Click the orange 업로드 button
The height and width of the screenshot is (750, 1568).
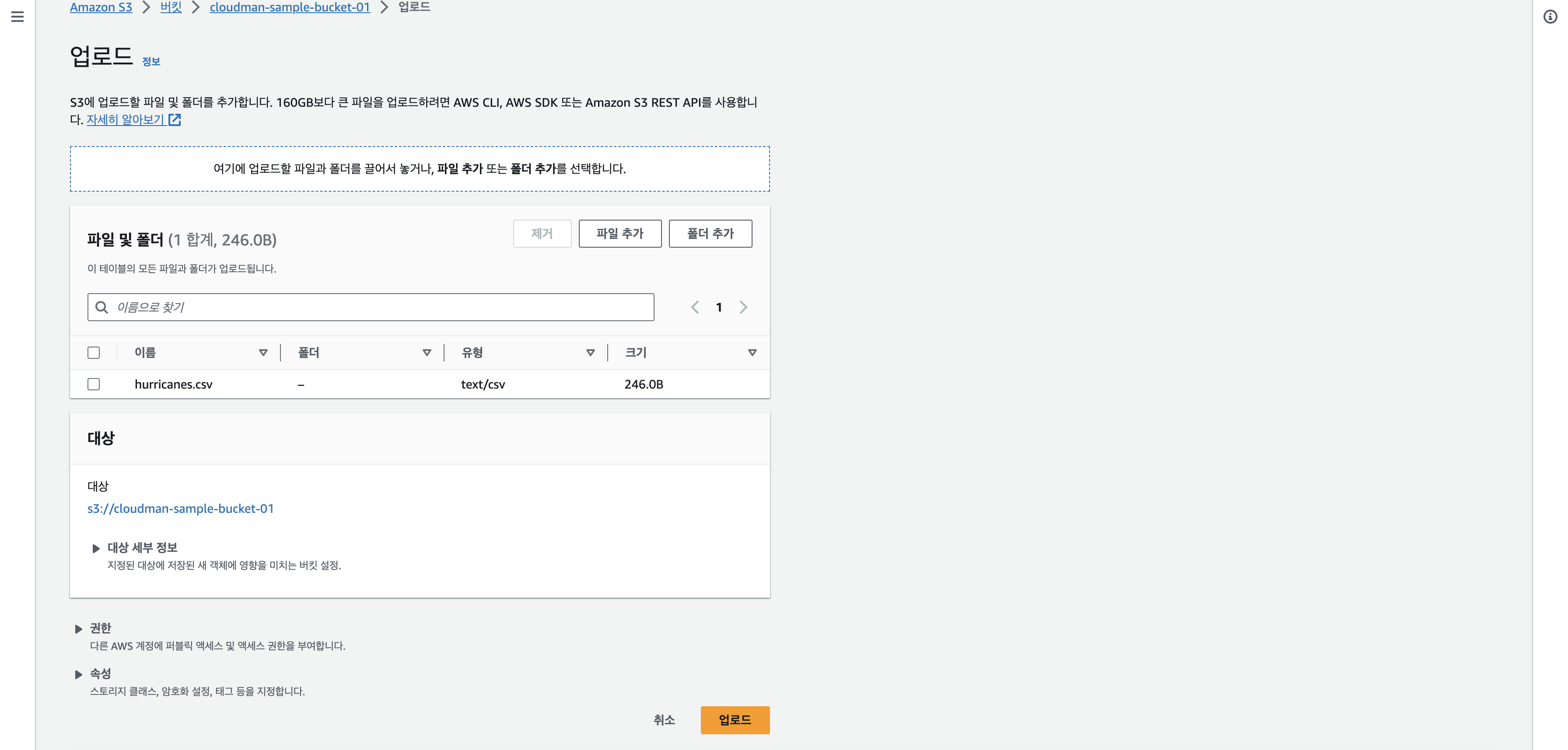tap(735, 720)
